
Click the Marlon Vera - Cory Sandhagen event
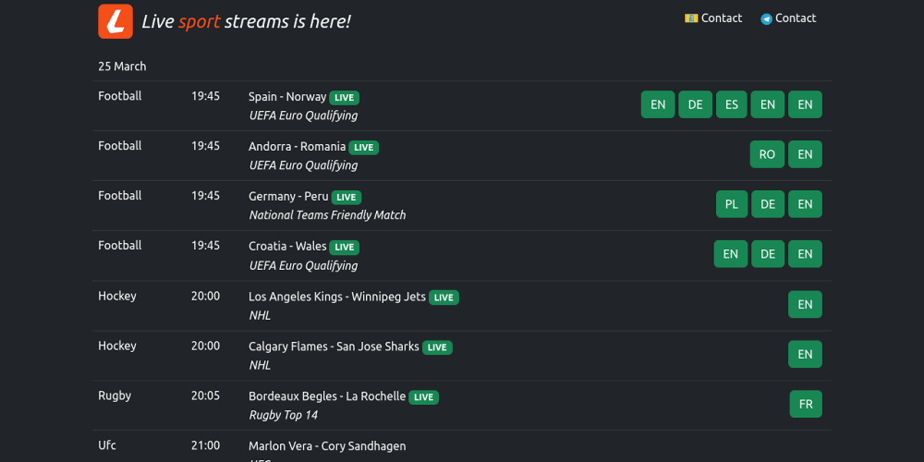coord(327,446)
